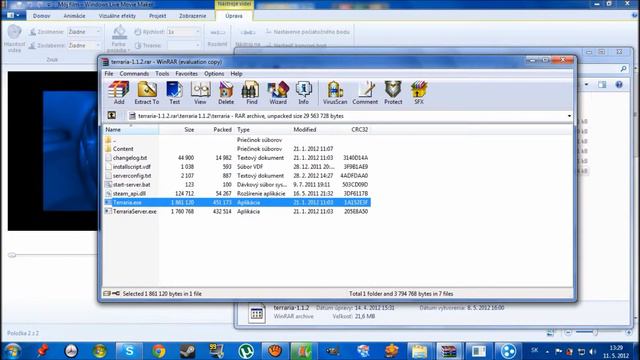Click the Info toolbar icon
The height and width of the screenshot is (360, 640).
pos(303,93)
